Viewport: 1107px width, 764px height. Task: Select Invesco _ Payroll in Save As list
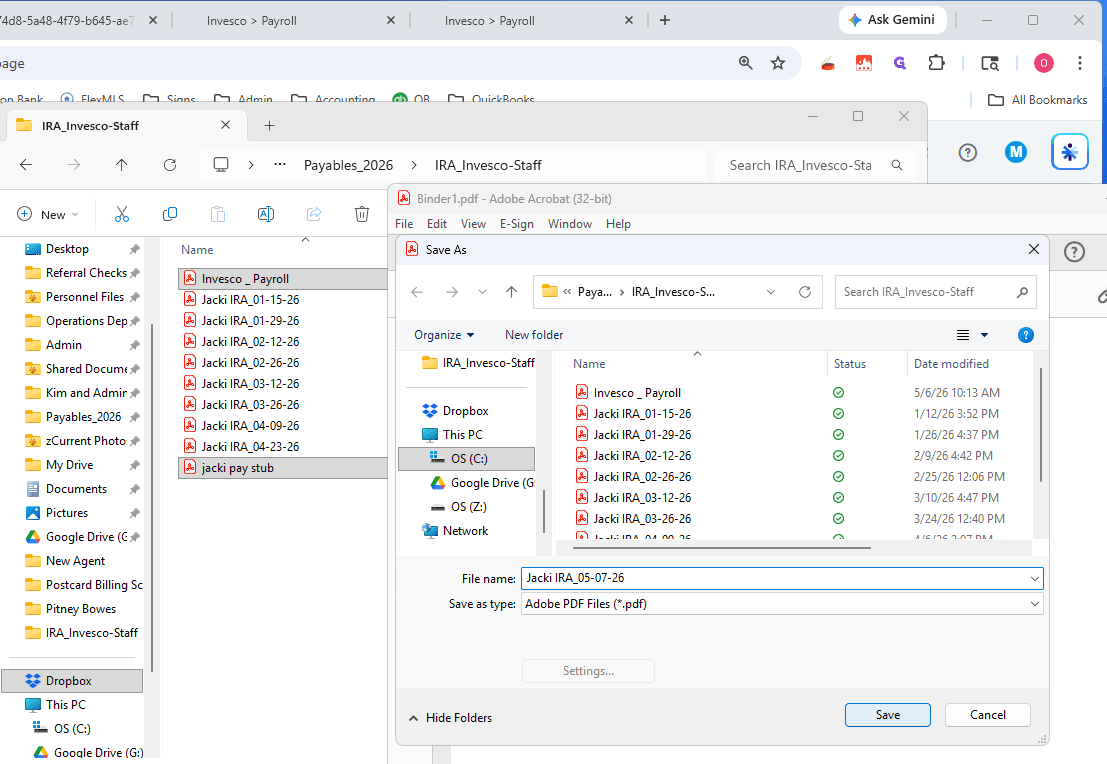point(637,393)
